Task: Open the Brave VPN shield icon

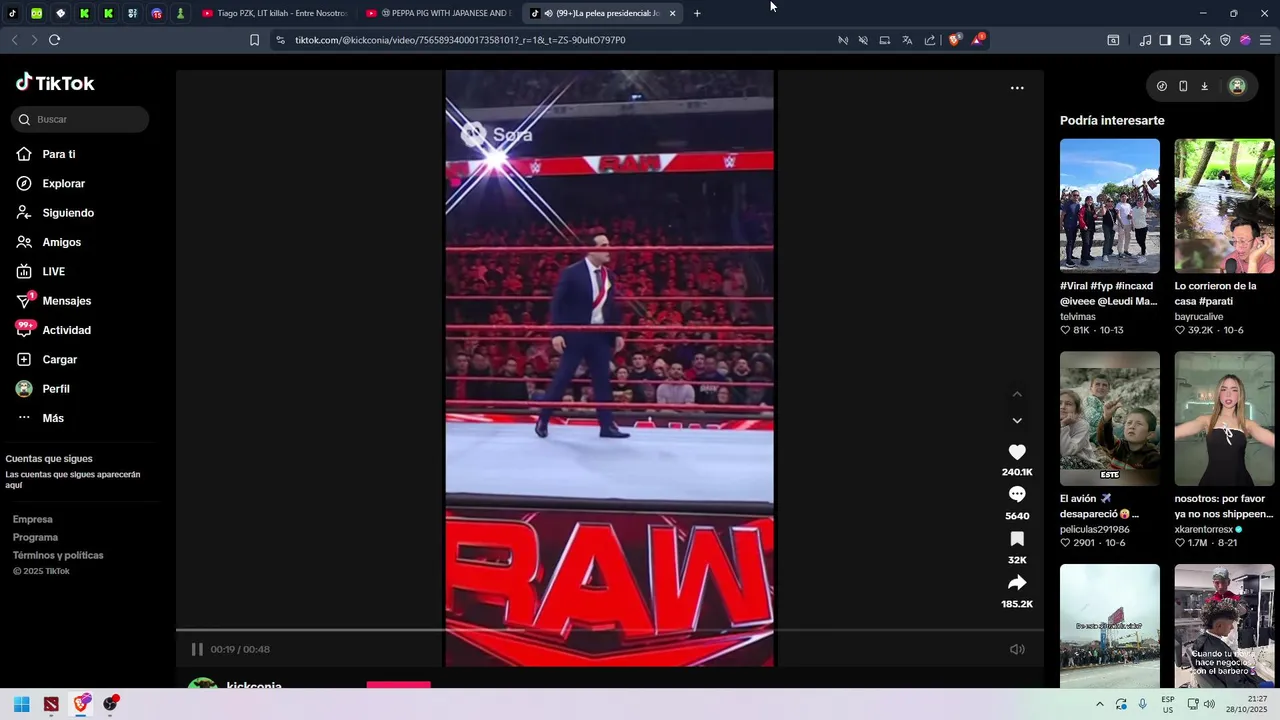Action: [x=1225, y=40]
